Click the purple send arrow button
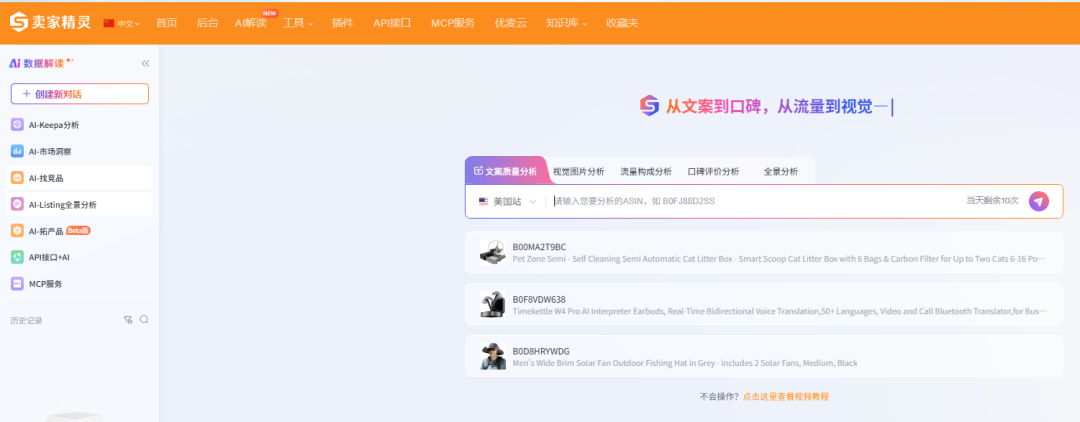 click(1039, 201)
